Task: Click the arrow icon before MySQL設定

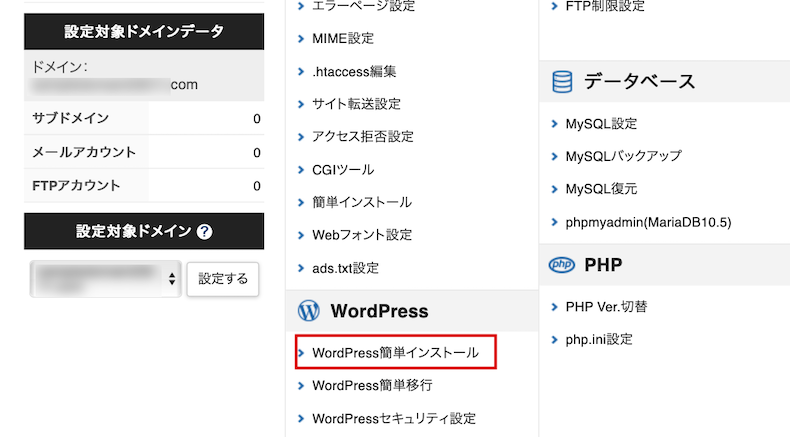Action: (x=555, y=123)
